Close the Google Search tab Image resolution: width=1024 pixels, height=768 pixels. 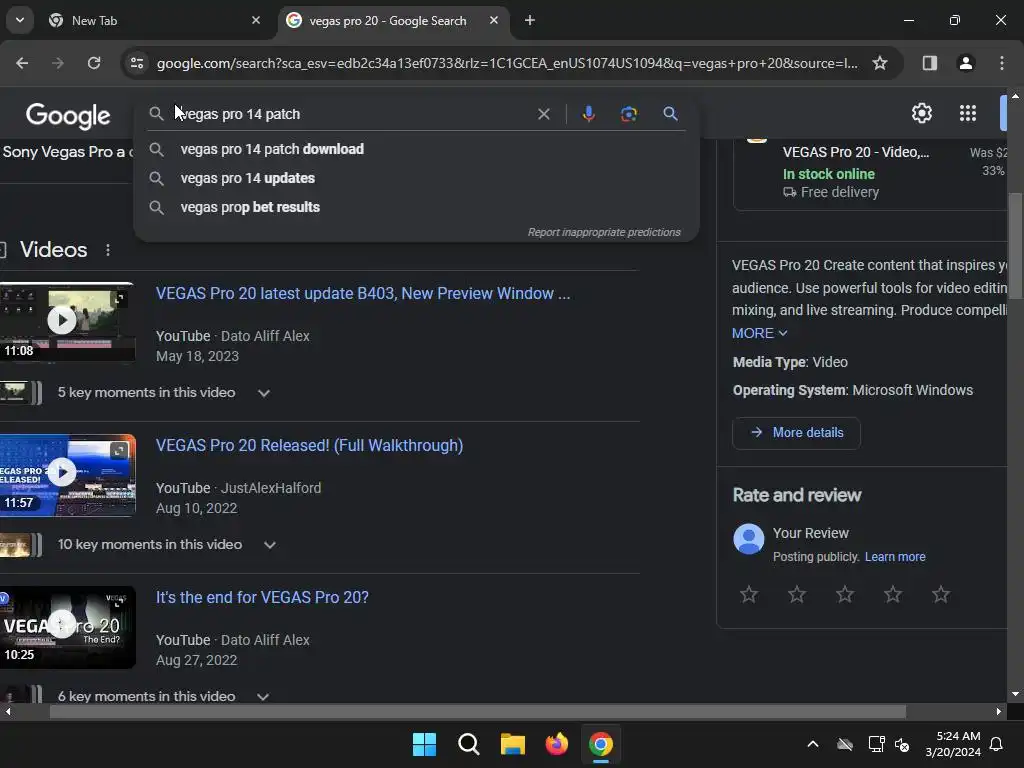point(494,20)
